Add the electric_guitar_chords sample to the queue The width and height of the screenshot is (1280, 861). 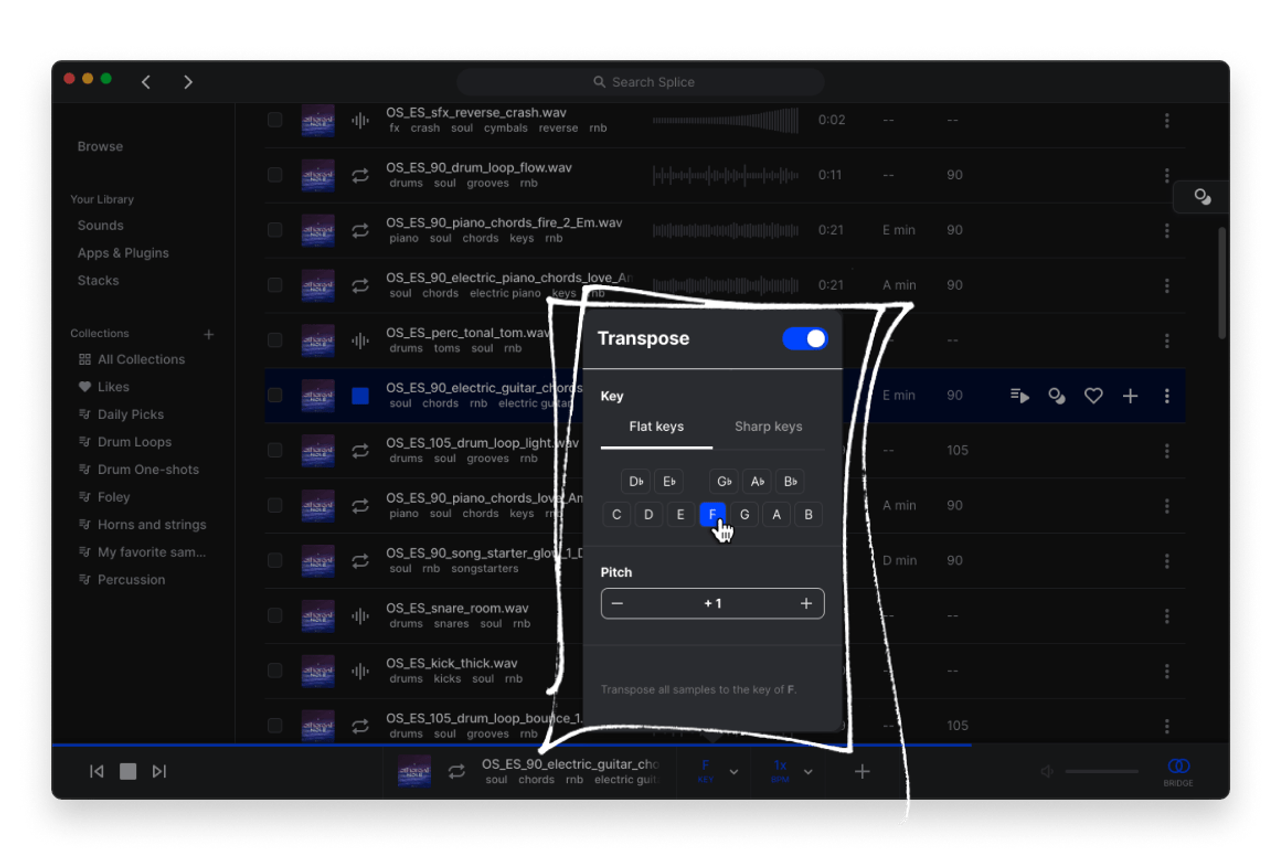tap(1020, 396)
